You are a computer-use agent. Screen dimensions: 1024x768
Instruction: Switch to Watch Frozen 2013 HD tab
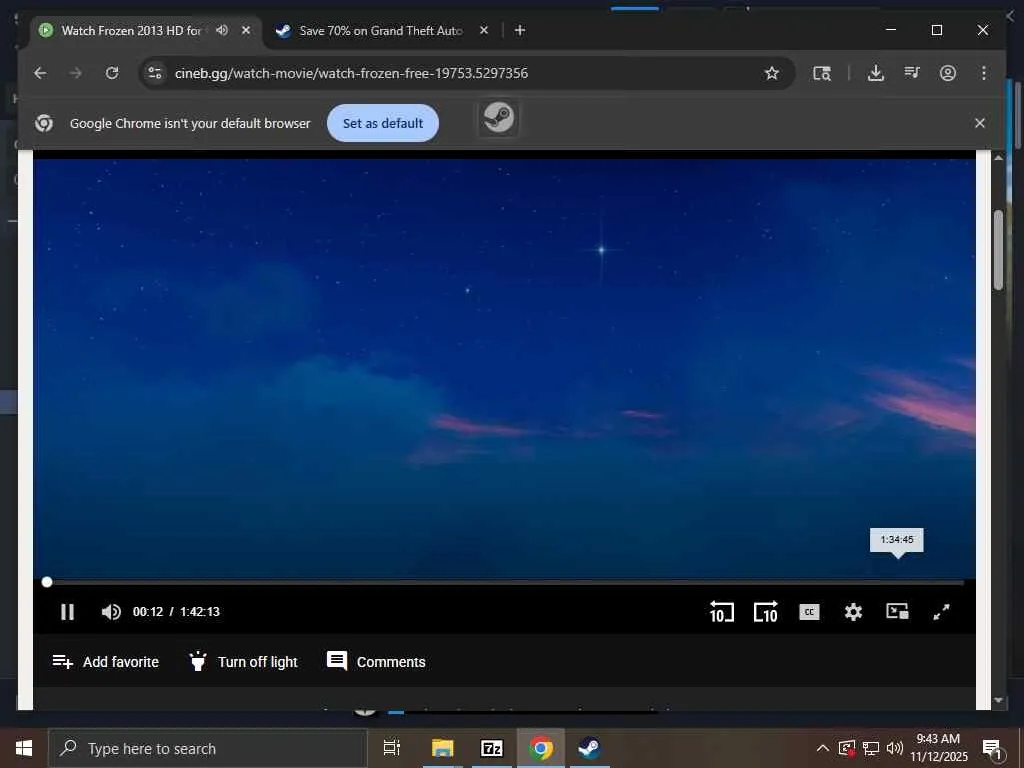point(131,31)
